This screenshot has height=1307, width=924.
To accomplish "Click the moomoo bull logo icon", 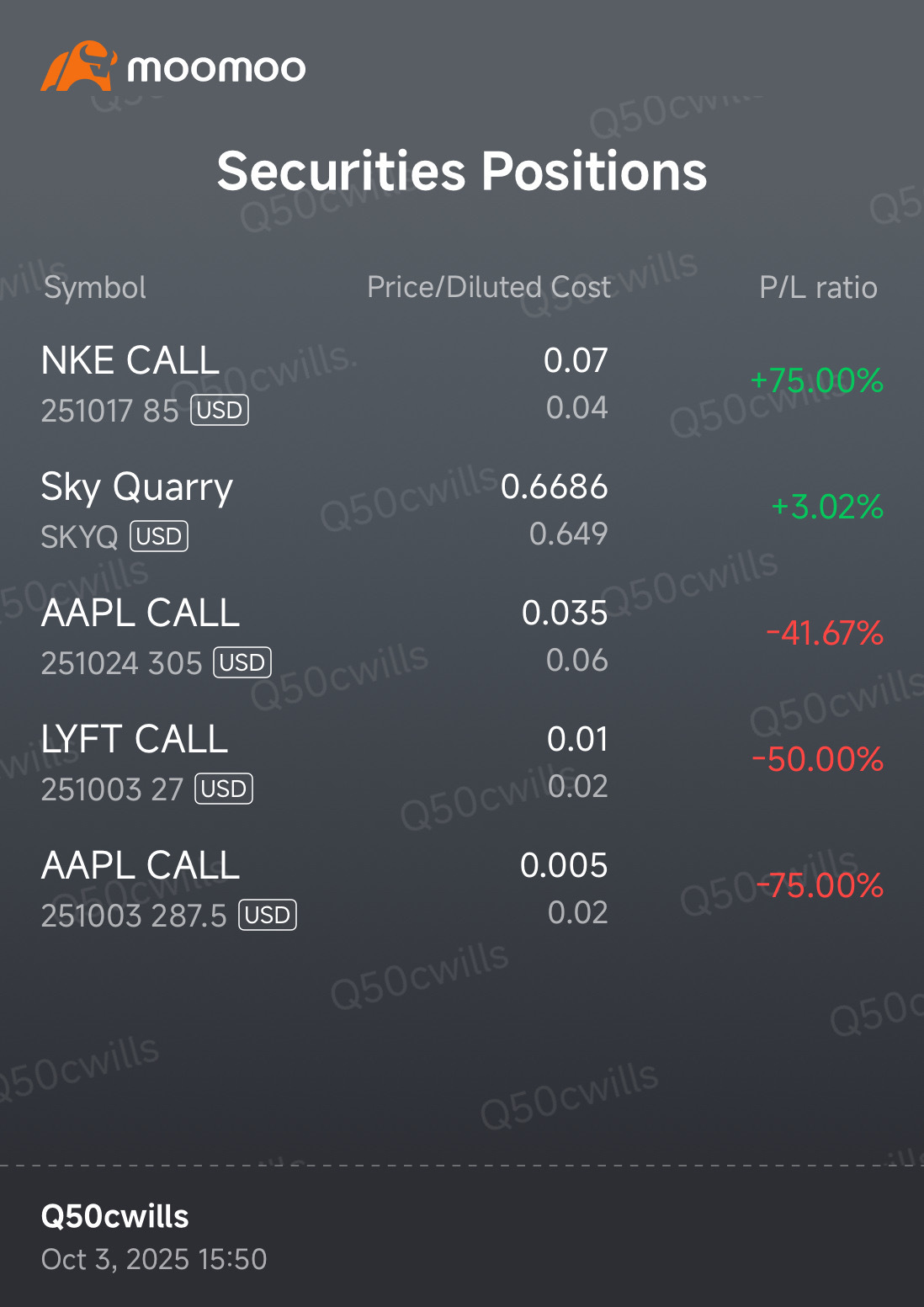I will (x=77, y=66).
